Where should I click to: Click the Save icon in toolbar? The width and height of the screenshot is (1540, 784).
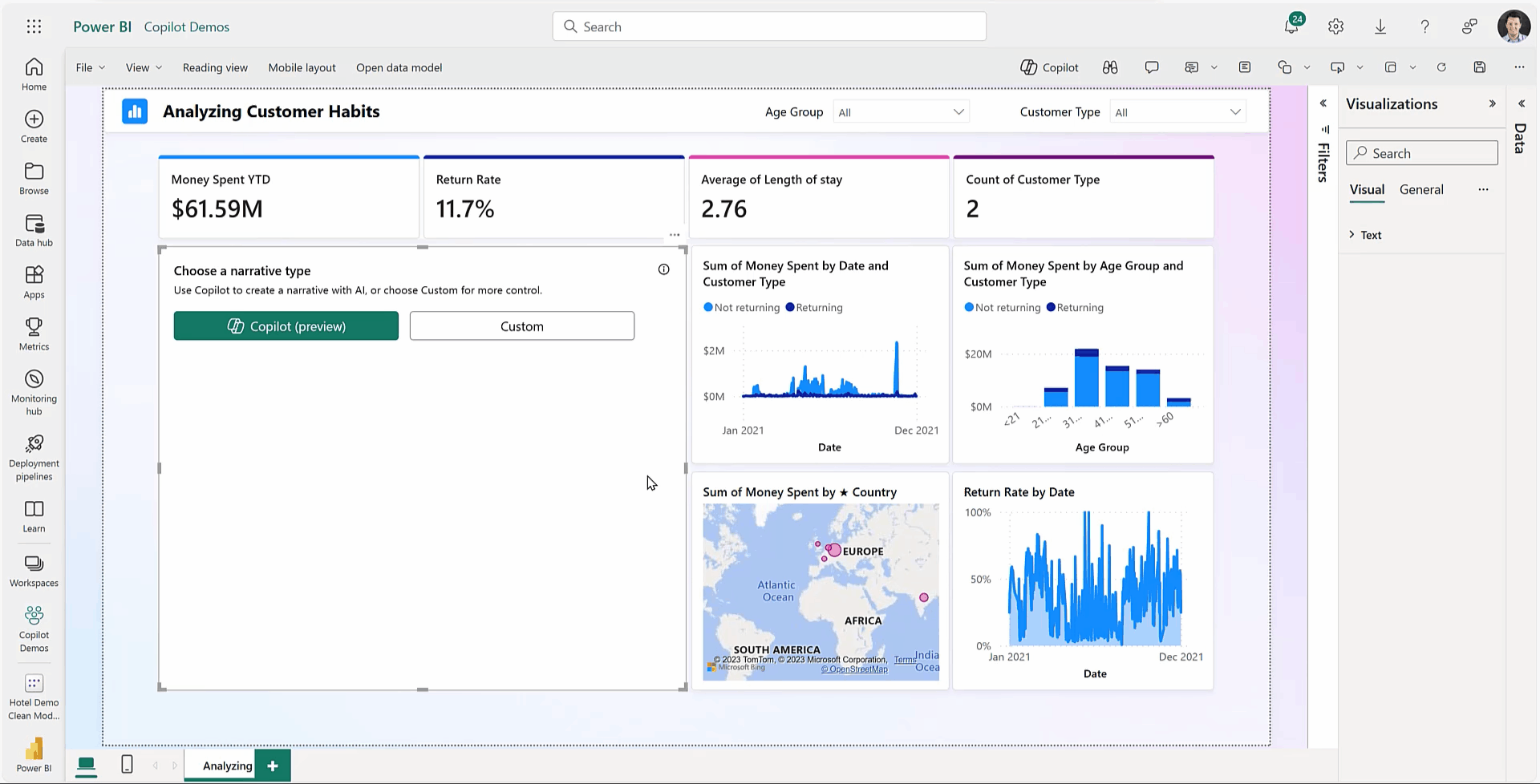coord(1480,67)
